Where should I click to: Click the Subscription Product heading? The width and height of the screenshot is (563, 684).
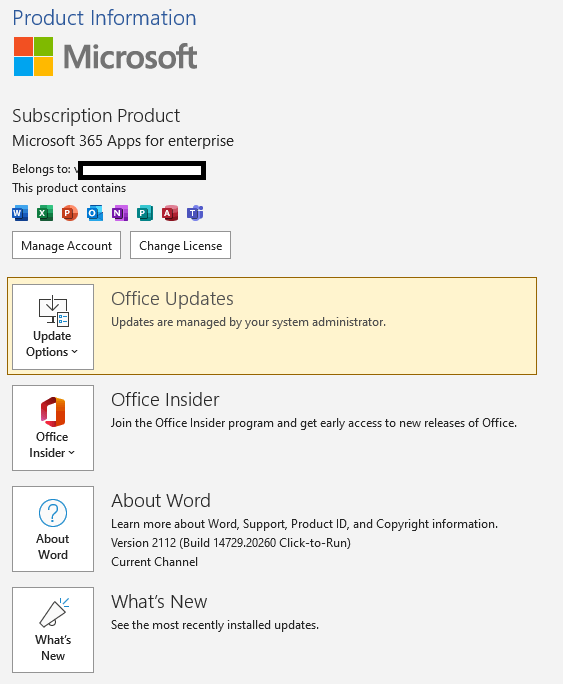coord(96,116)
